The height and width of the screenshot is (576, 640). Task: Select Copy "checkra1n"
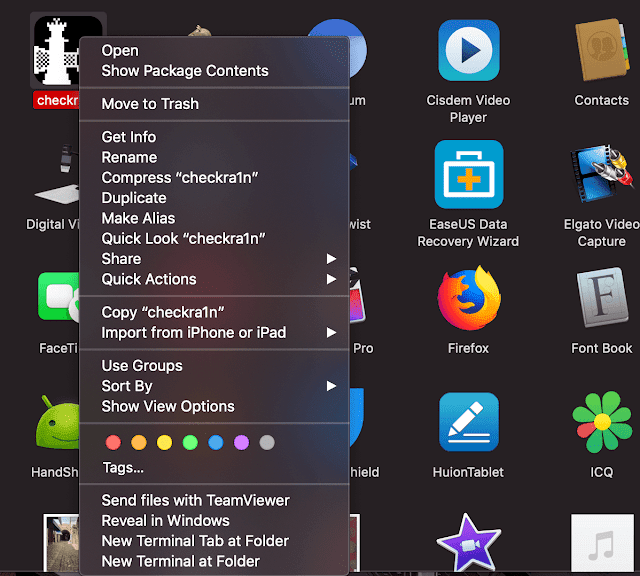(214, 313)
